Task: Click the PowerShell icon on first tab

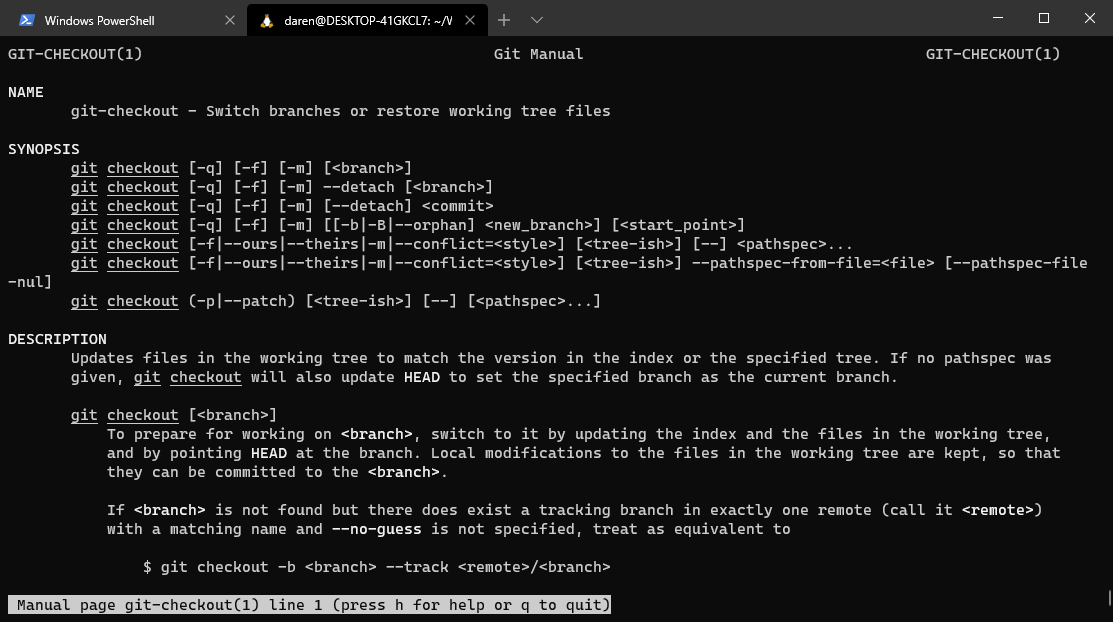Action: [x=27, y=21]
